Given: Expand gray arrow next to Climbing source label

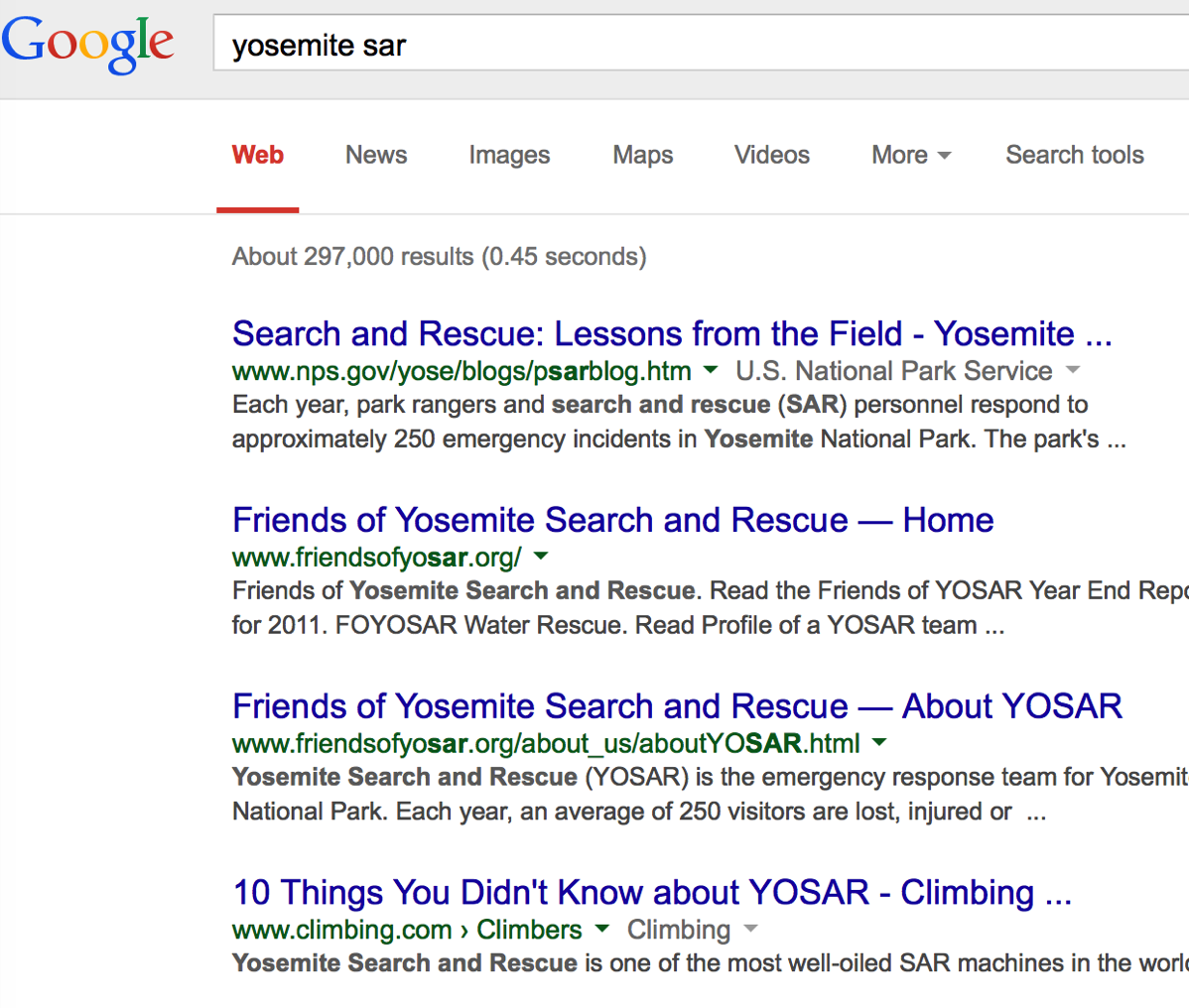Looking at the screenshot, I should pos(750,929).
